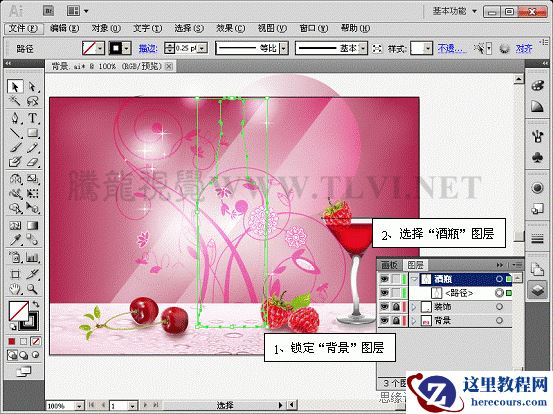The width and height of the screenshot is (553, 414).
Task: Click target circle of 装饰 layer
Action: click(x=499, y=307)
